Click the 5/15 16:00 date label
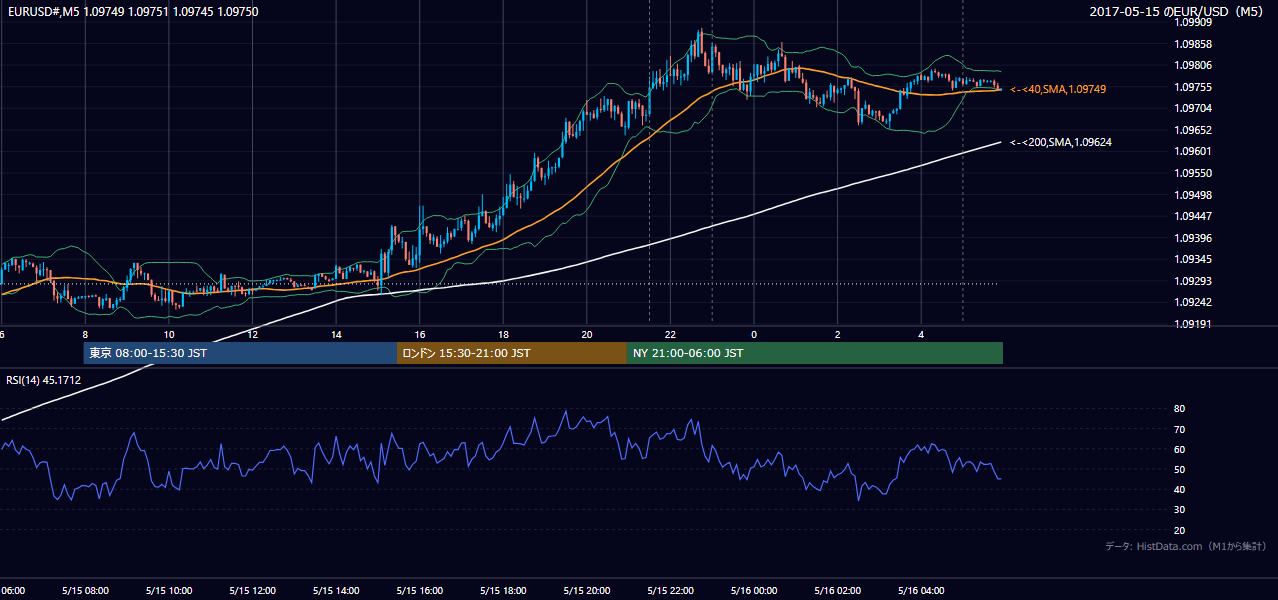This screenshot has height=600, width=1278. point(419,591)
